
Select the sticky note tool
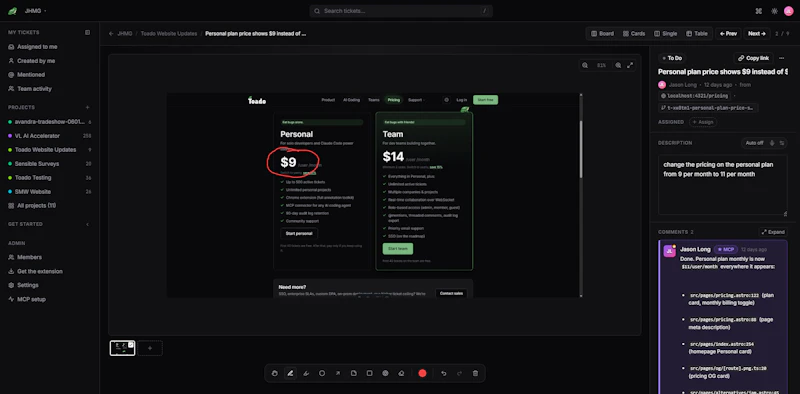(354, 373)
